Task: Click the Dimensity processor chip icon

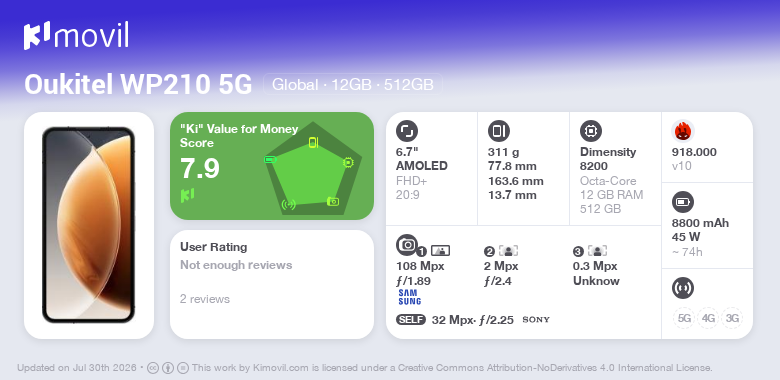Action: [x=591, y=131]
